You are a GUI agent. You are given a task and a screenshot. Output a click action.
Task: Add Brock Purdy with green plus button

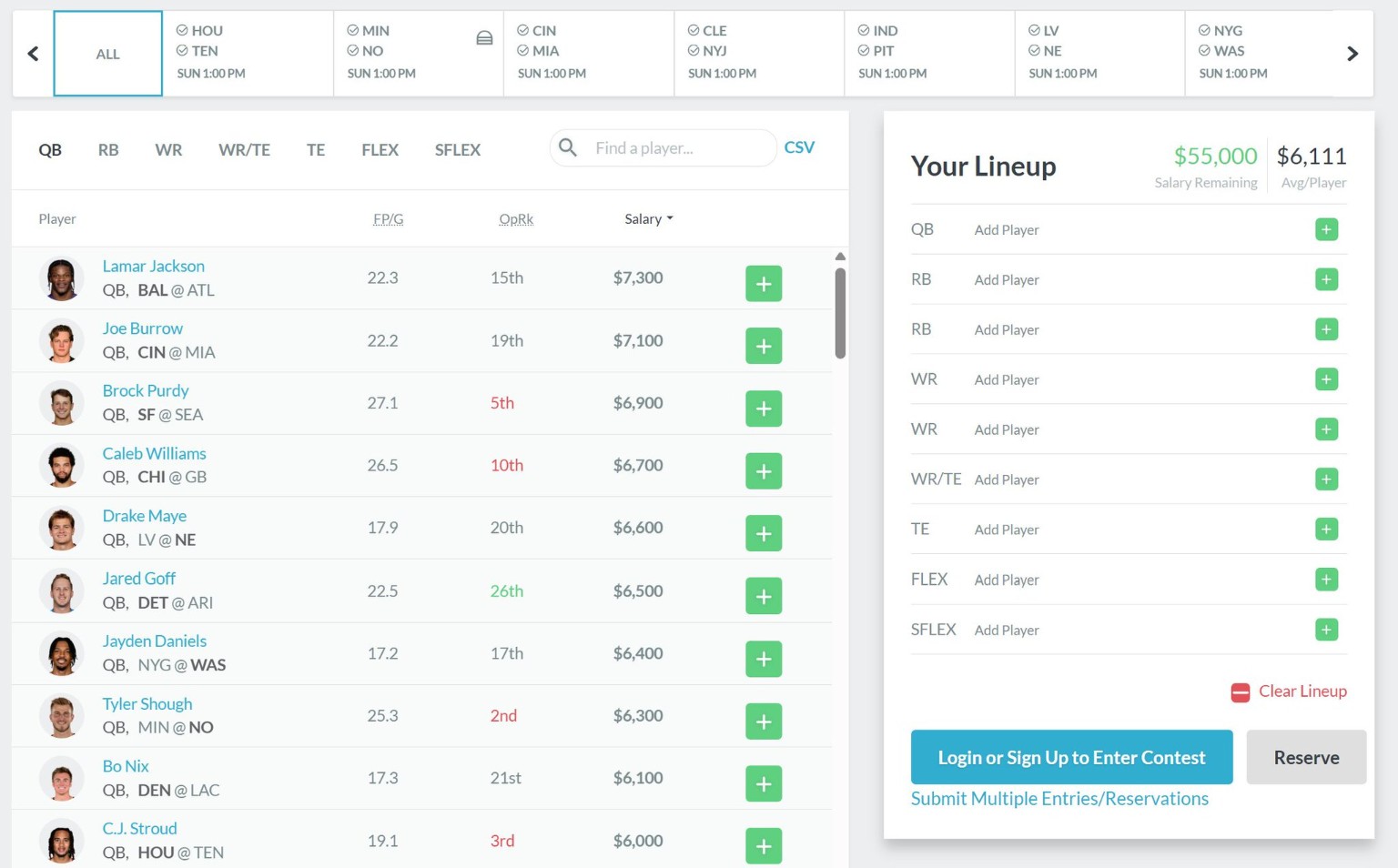coord(764,409)
